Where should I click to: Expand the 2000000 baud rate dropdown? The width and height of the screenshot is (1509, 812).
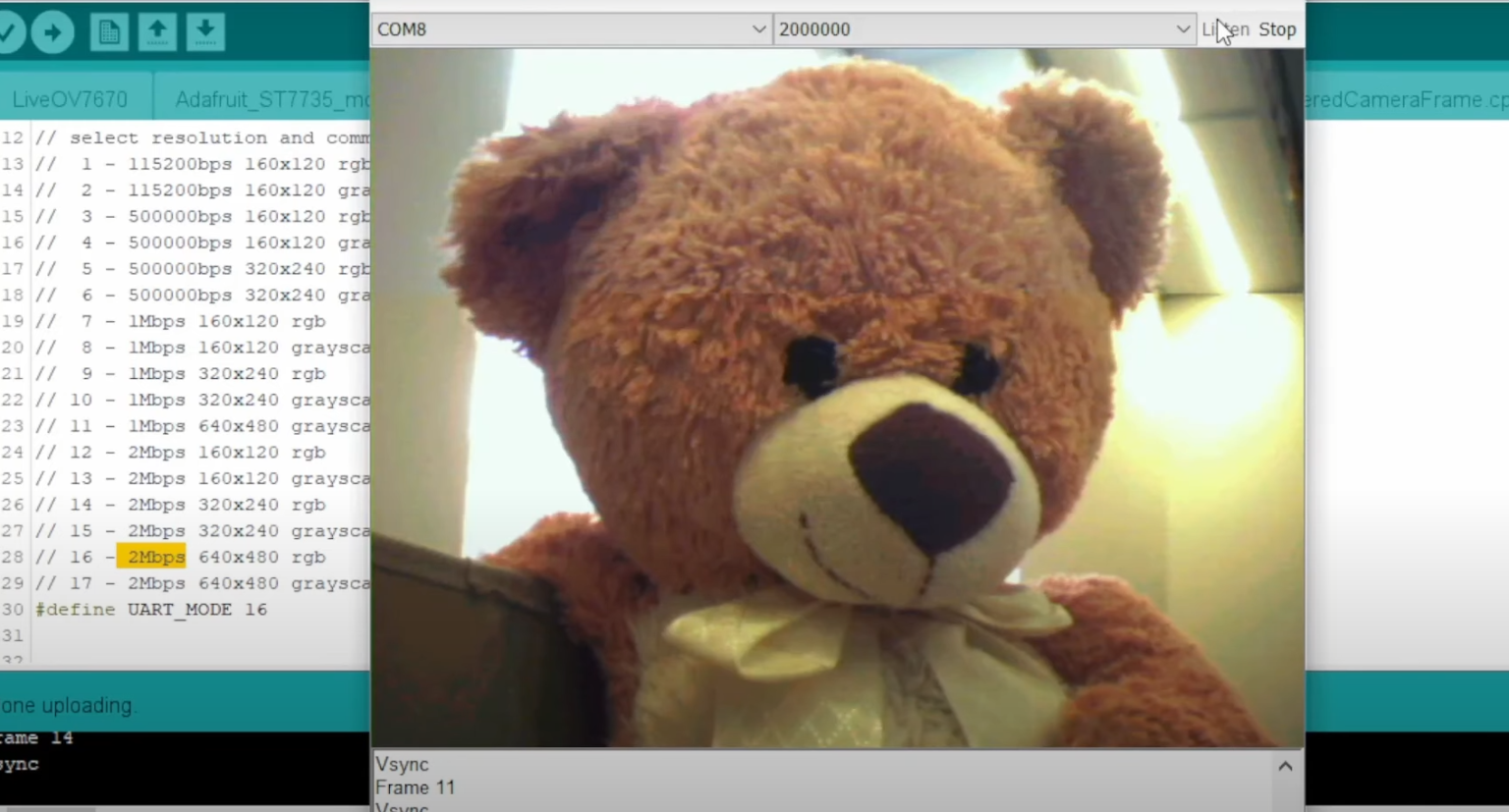984,29
